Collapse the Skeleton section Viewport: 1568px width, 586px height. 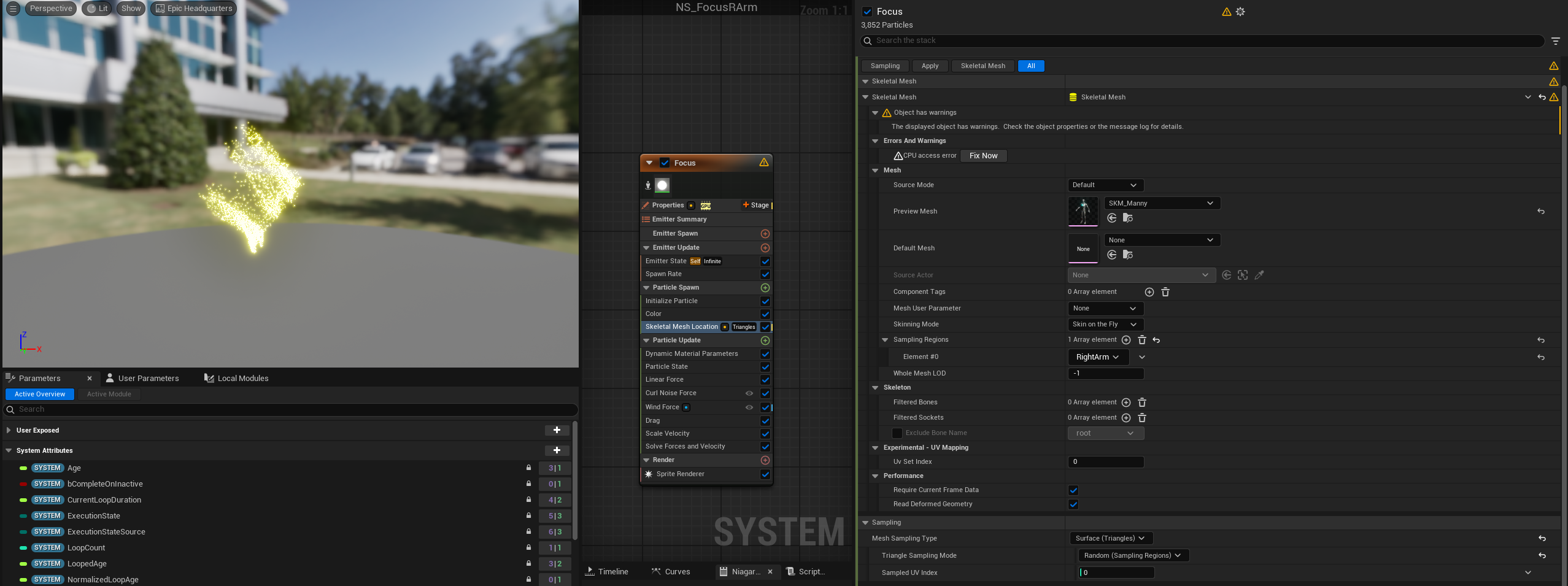(875, 388)
